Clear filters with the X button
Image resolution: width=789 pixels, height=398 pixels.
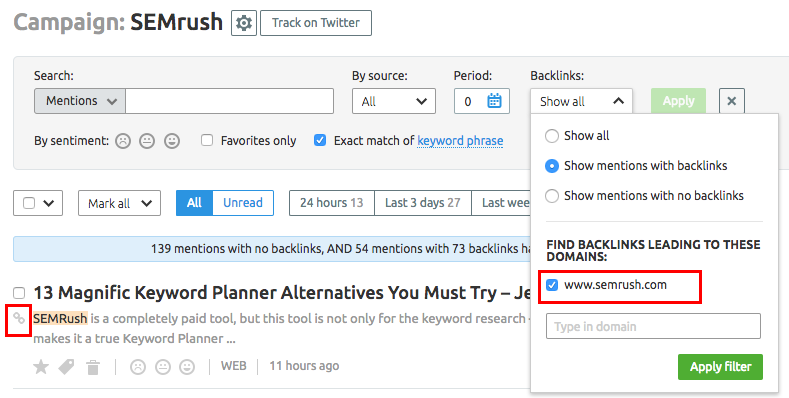coord(732,101)
